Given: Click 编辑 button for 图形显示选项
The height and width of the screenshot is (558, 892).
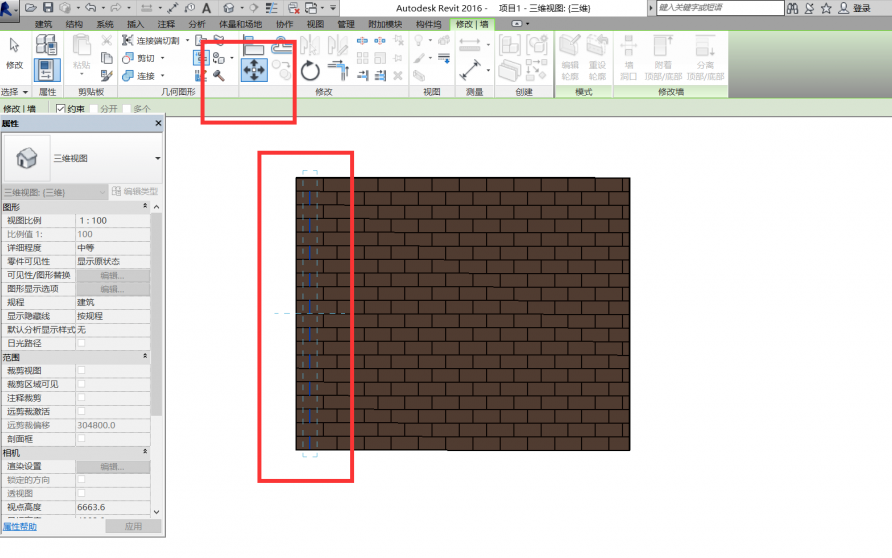Looking at the screenshot, I should point(113,289).
